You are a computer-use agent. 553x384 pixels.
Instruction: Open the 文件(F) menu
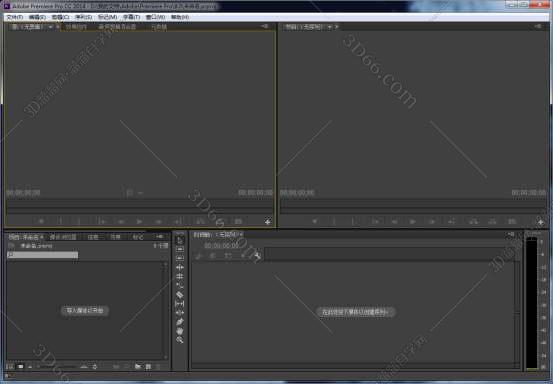click(15, 17)
